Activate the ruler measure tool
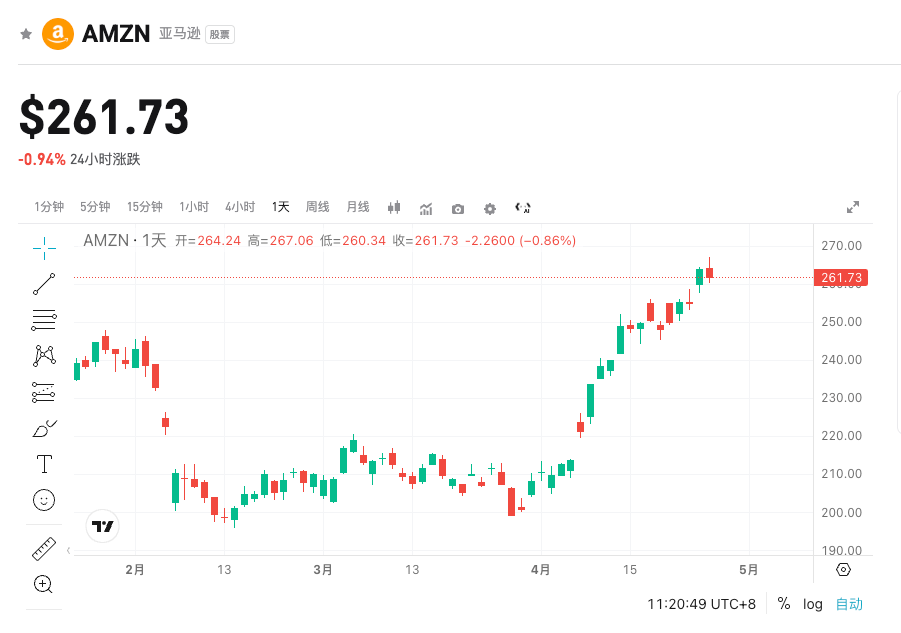The height and width of the screenshot is (633, 901). click(x=44, y=548)
